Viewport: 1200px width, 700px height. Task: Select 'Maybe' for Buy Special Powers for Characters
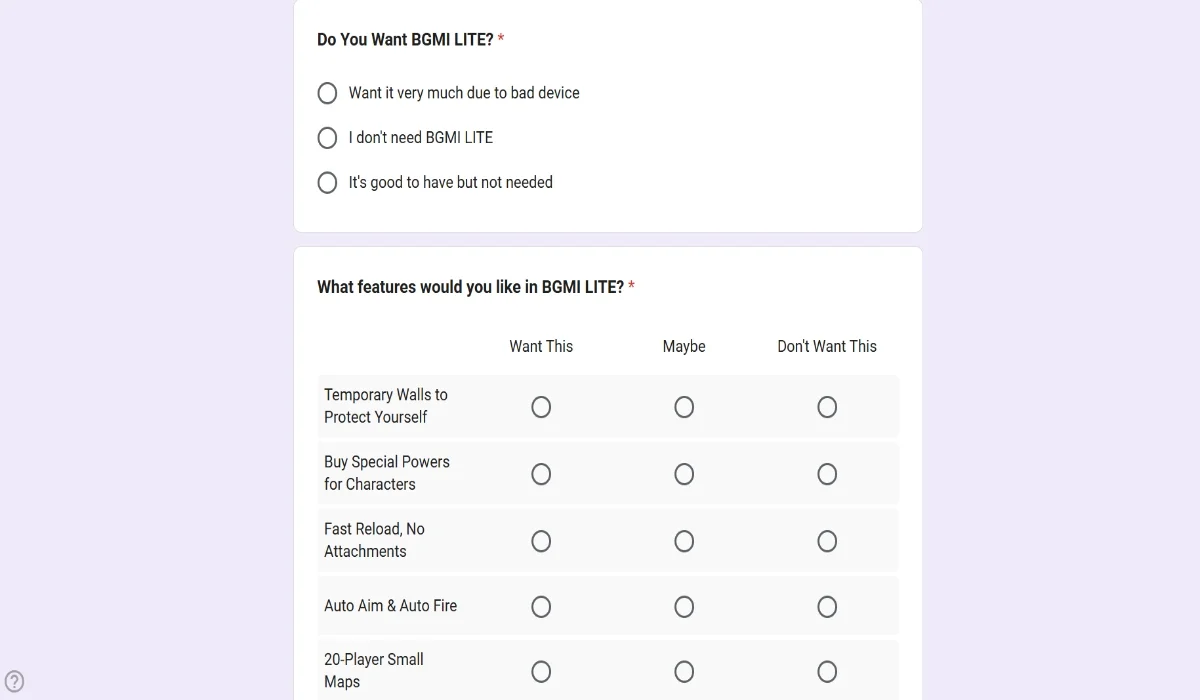pos(684,474)
